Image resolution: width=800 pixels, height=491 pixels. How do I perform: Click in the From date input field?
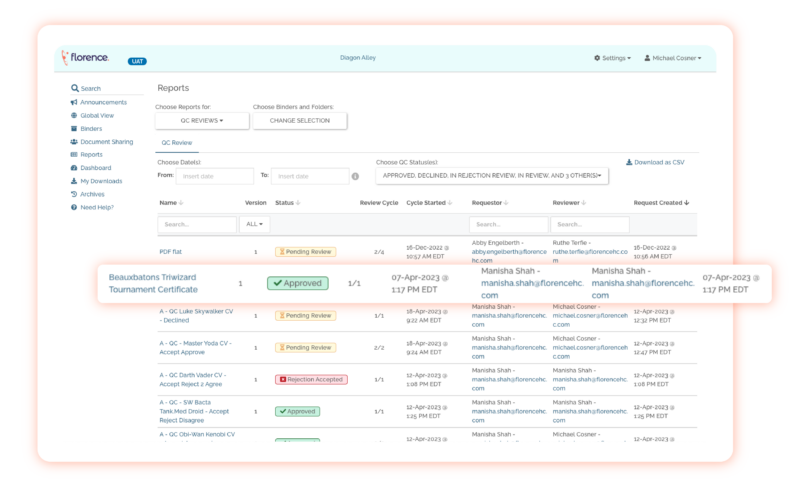214,176
